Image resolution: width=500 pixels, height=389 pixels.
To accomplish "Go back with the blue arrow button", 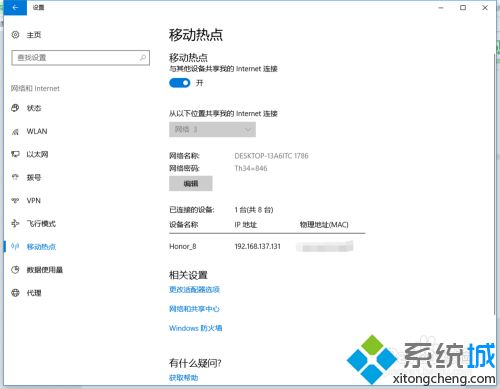I will click(15, 7).
